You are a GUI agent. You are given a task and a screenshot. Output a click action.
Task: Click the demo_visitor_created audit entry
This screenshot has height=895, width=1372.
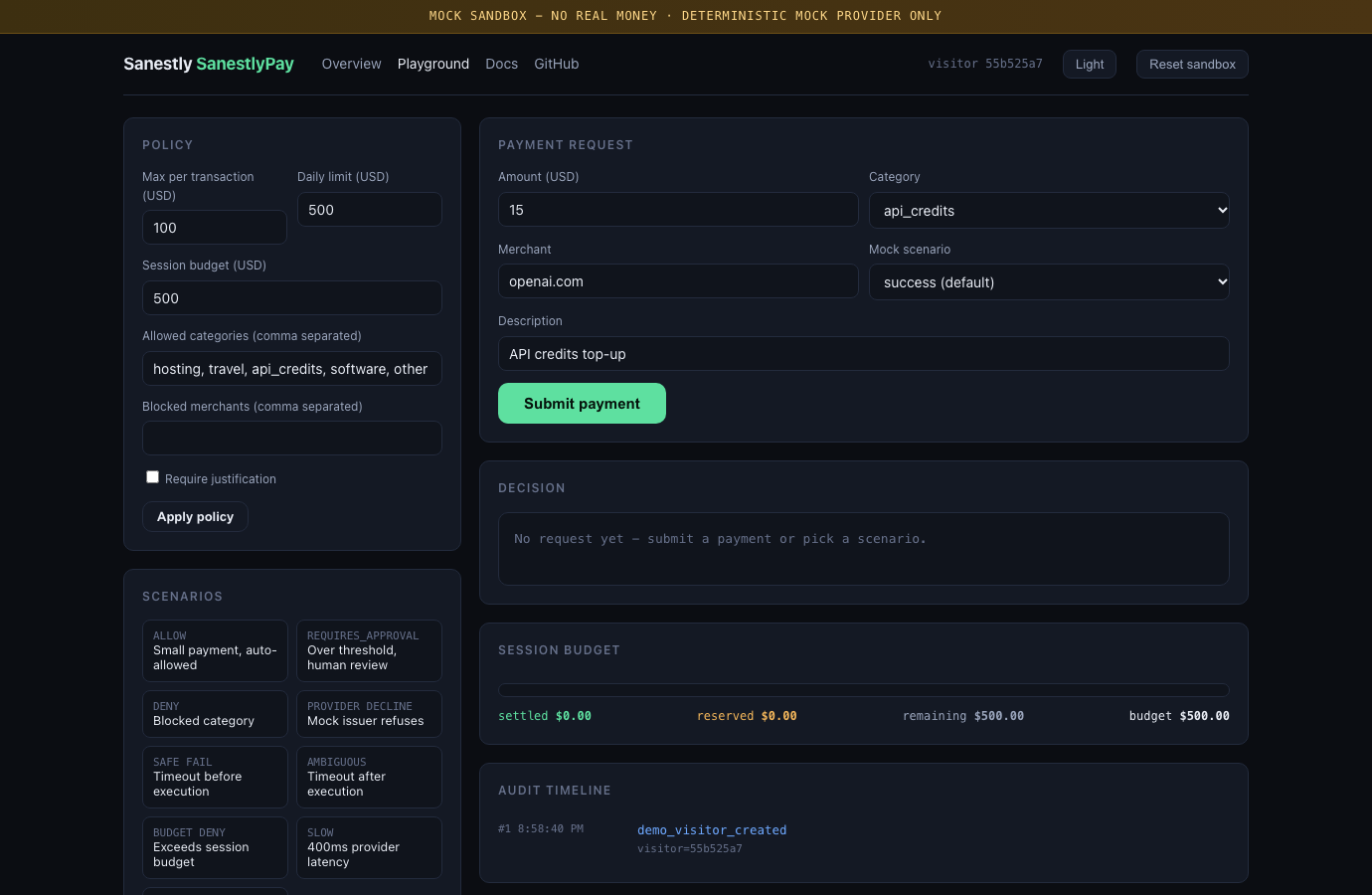(x=712, y=830)
